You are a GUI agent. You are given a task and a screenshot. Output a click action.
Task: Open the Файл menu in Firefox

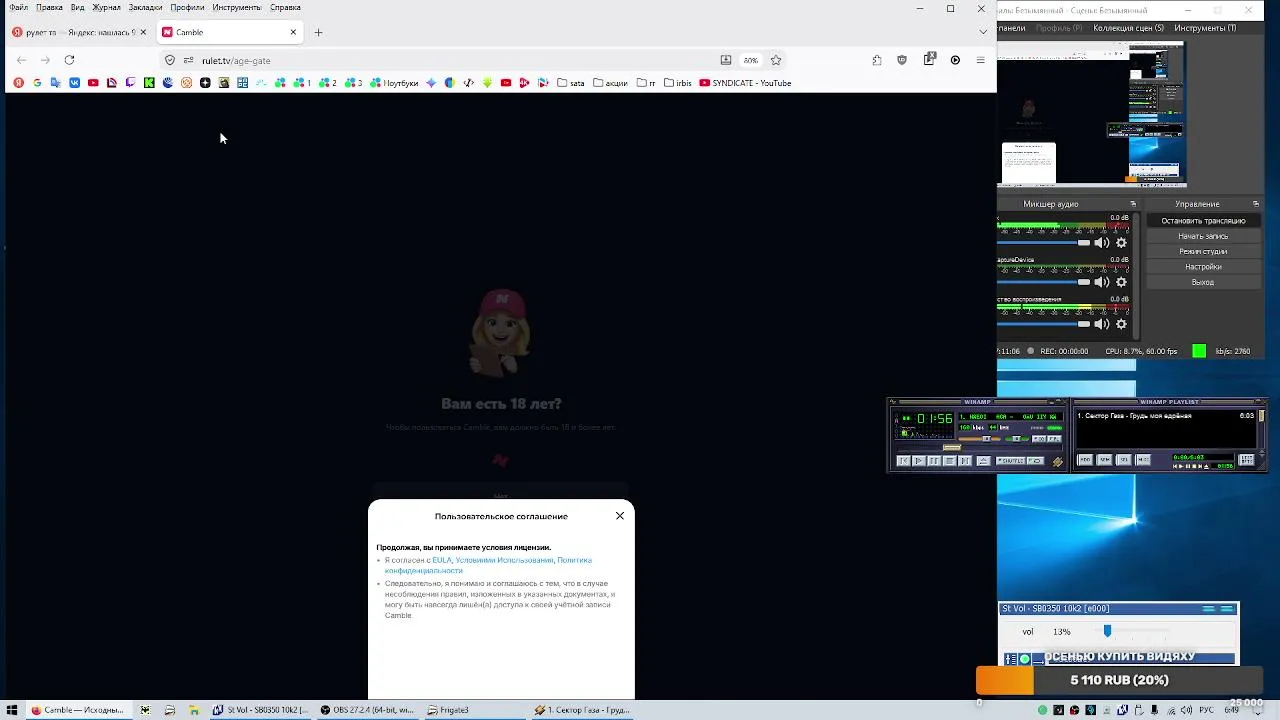(x=19, y=8)
